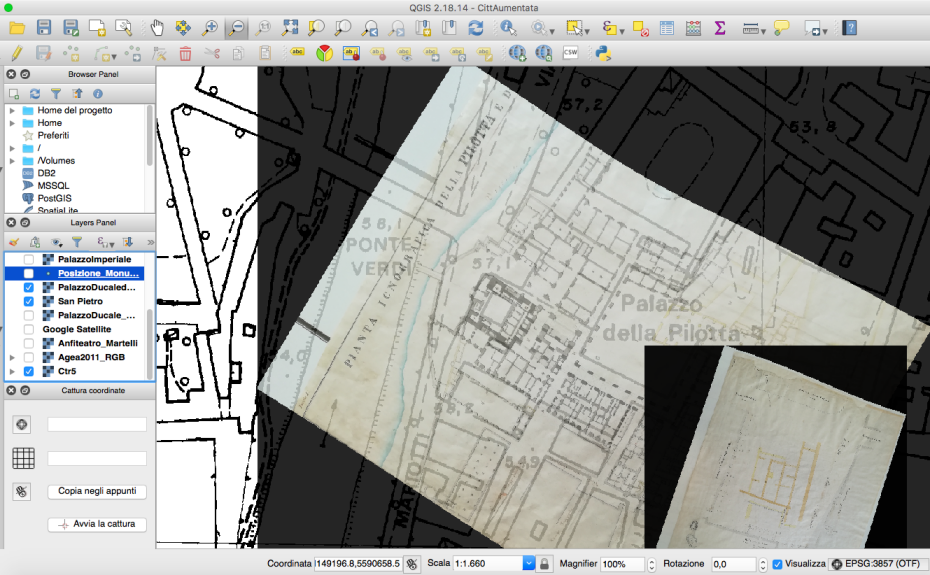Select the DB2 browser entry
930x575 pixels.
46,173
